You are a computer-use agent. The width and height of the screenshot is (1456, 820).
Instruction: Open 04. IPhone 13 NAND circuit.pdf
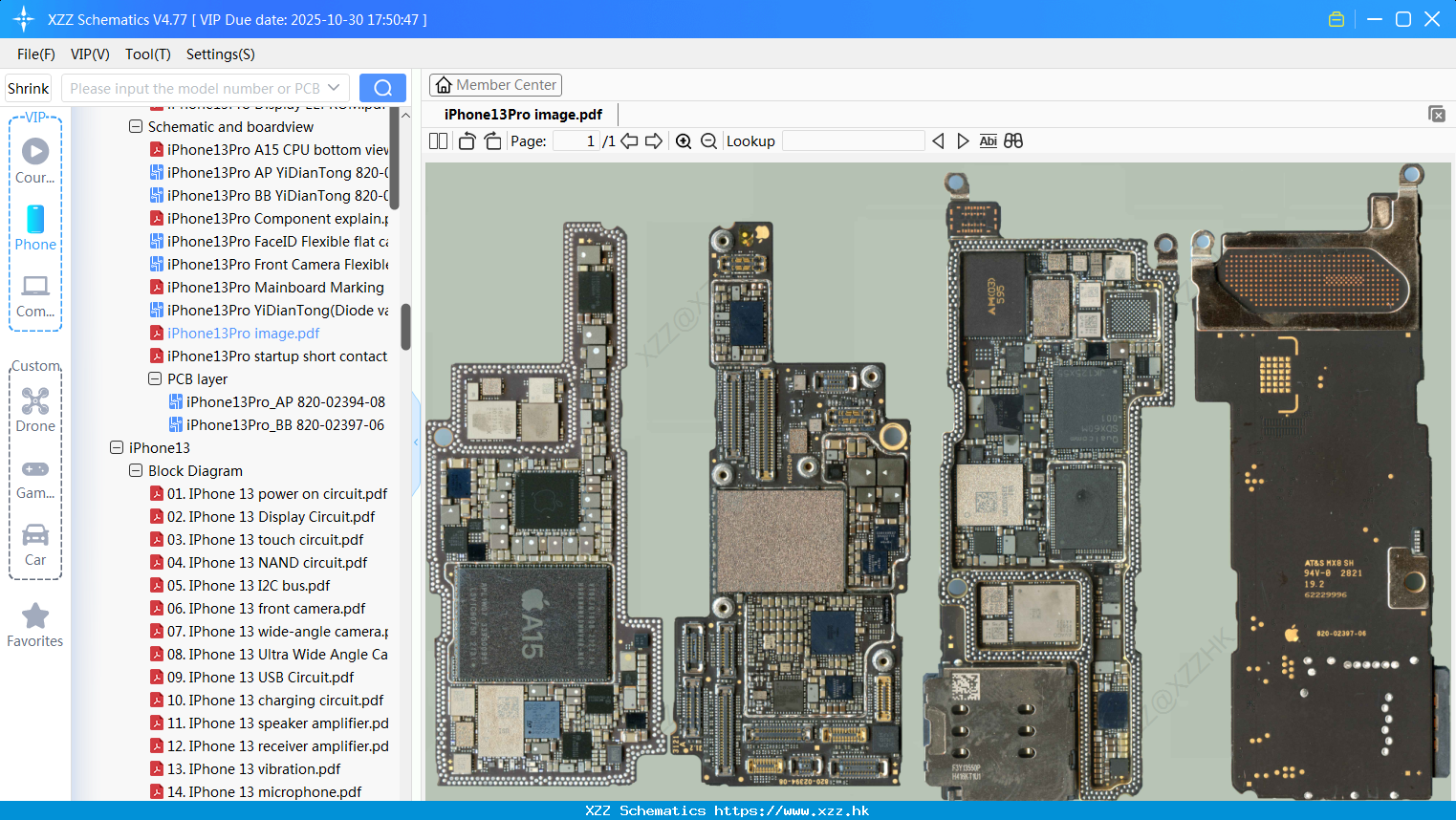258,563
